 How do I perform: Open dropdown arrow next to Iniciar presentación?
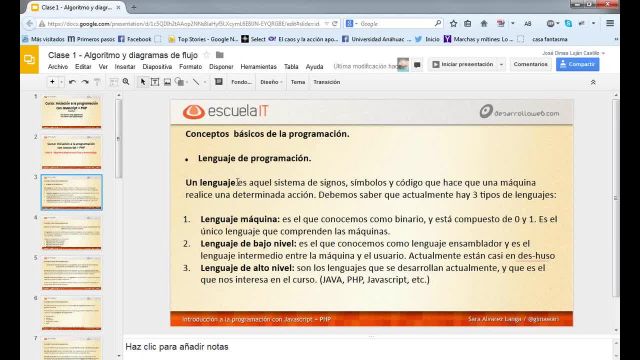tap(502, 64)
